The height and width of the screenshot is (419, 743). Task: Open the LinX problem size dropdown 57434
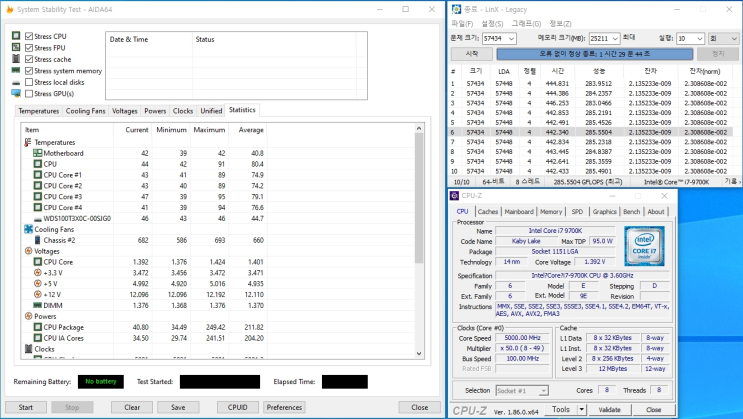pos(511,38)
